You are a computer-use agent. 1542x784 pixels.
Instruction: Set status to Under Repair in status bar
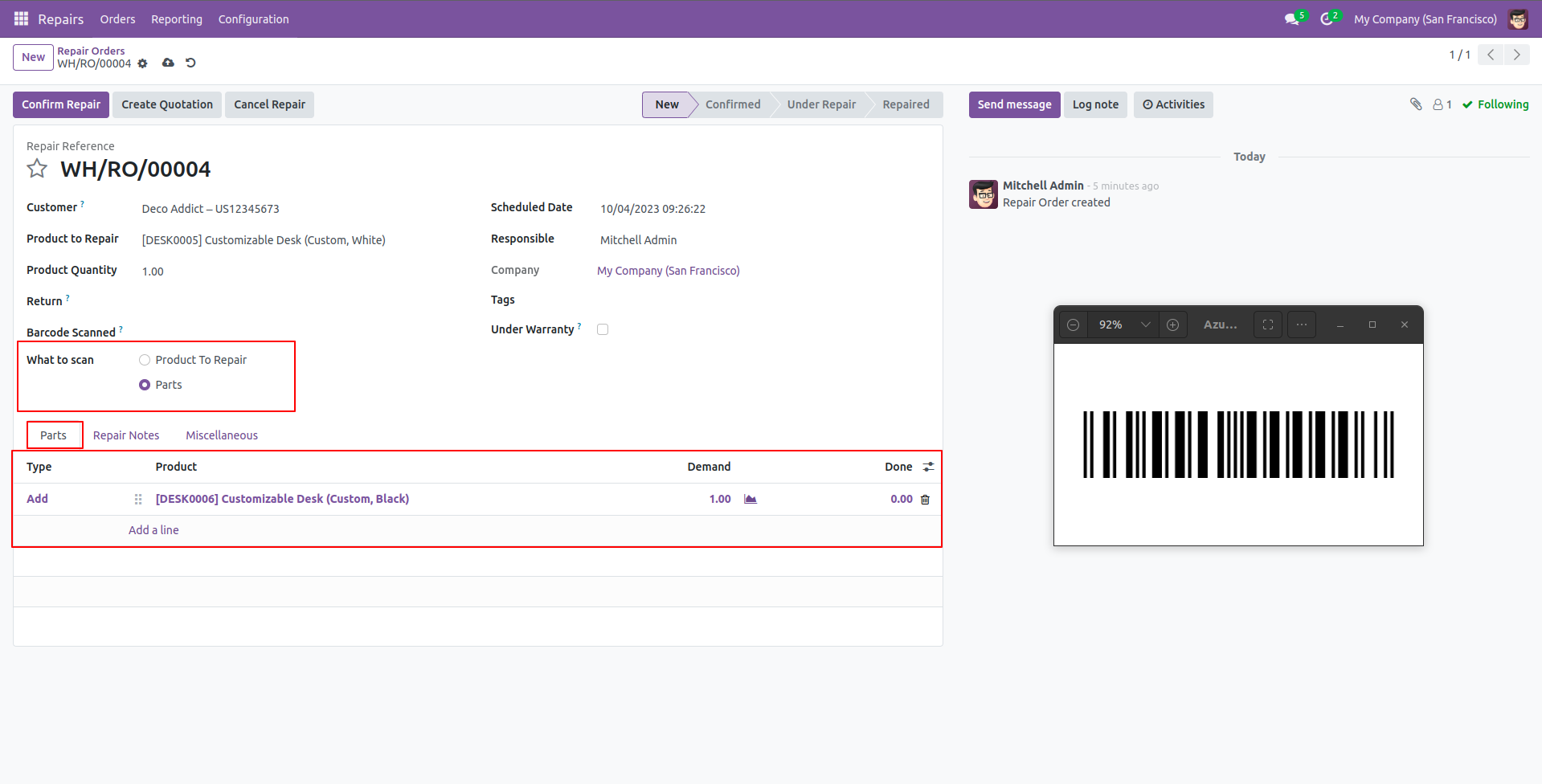pyautogui.click(x=821, y=104)
